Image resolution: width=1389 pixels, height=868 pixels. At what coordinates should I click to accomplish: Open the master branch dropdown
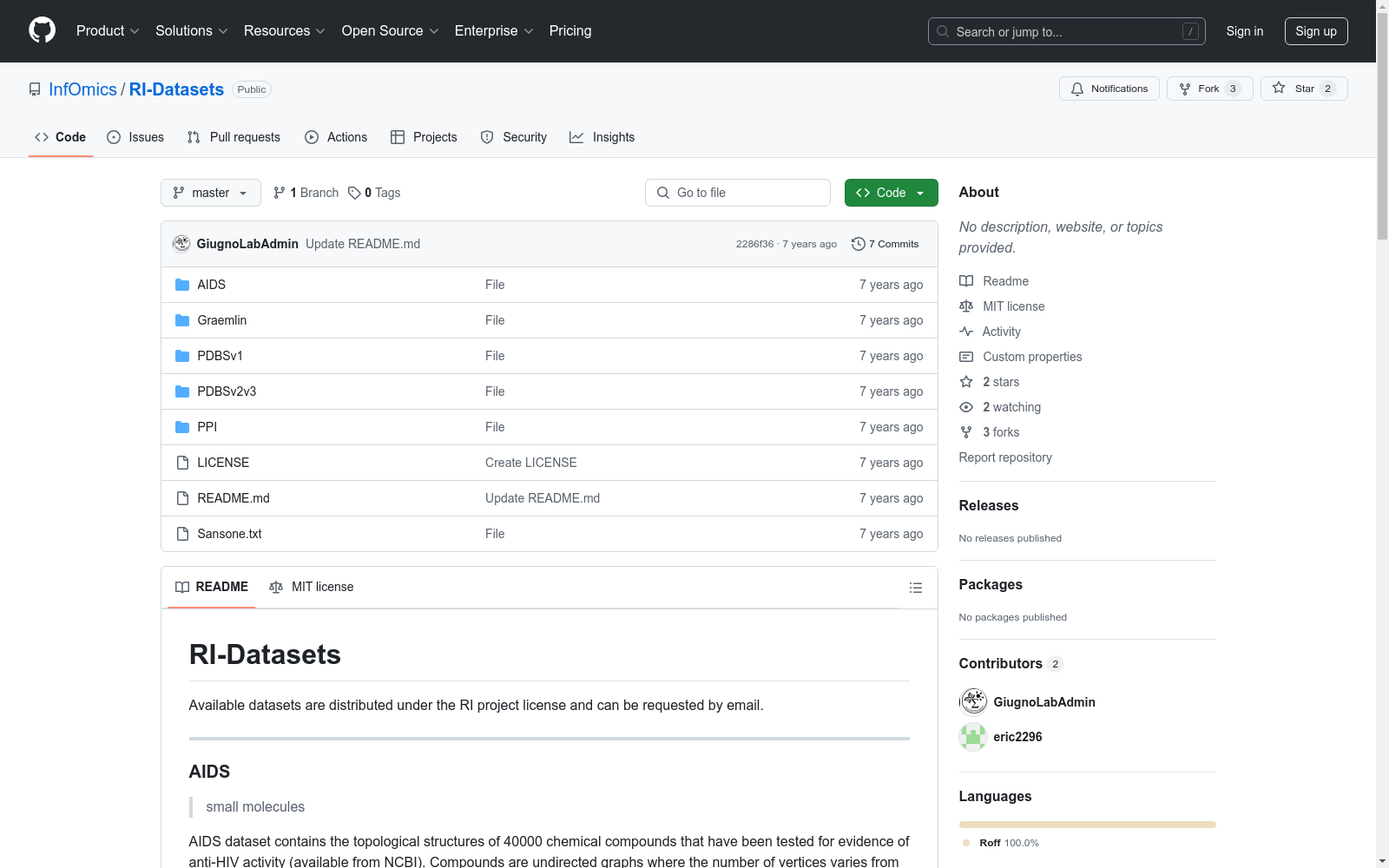pos(211,193)
